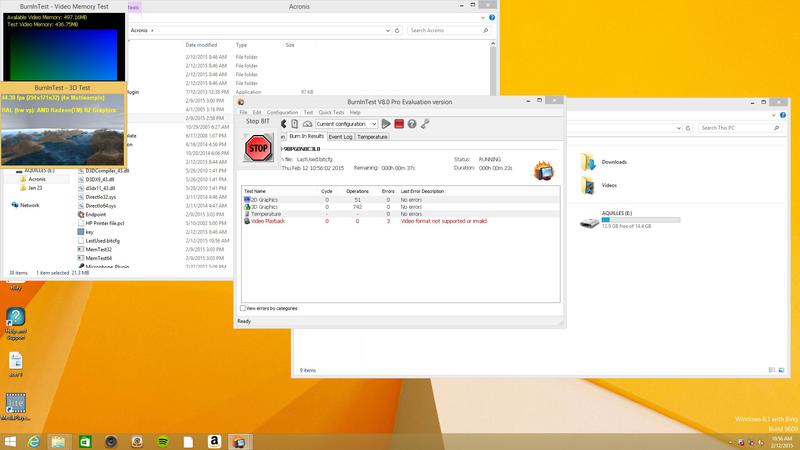This screenshot has width=800, height=450.
Task: Click the gauge dashboard toolbar icon
Action: pyautogui.click(x=307, y=124)
